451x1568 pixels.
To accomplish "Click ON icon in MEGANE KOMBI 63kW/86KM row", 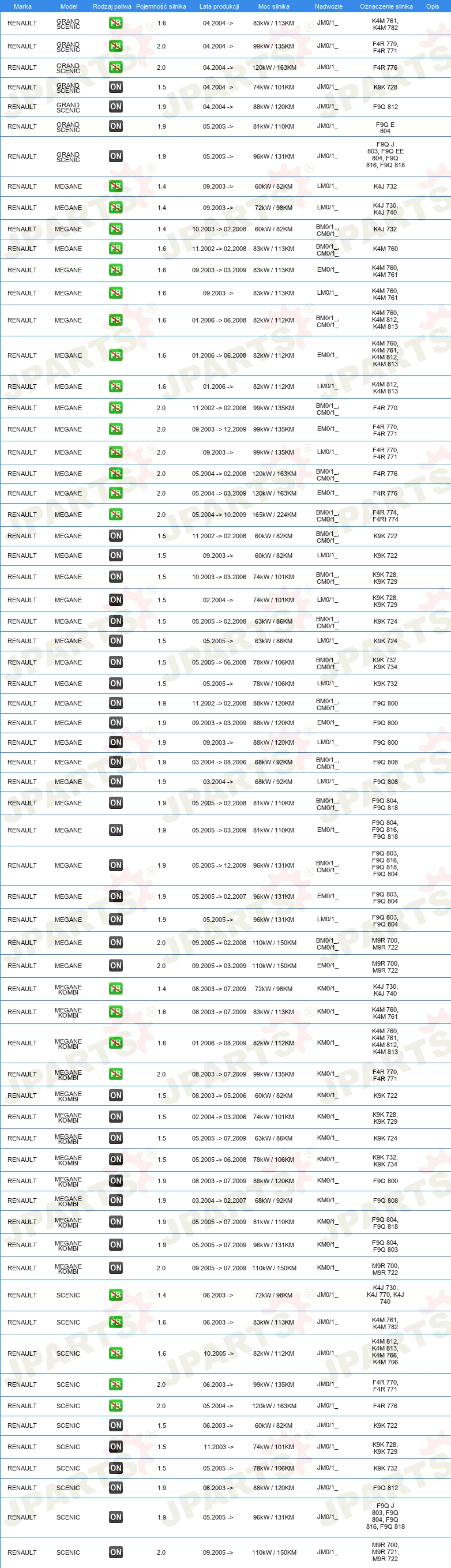I will point(116,1138).
